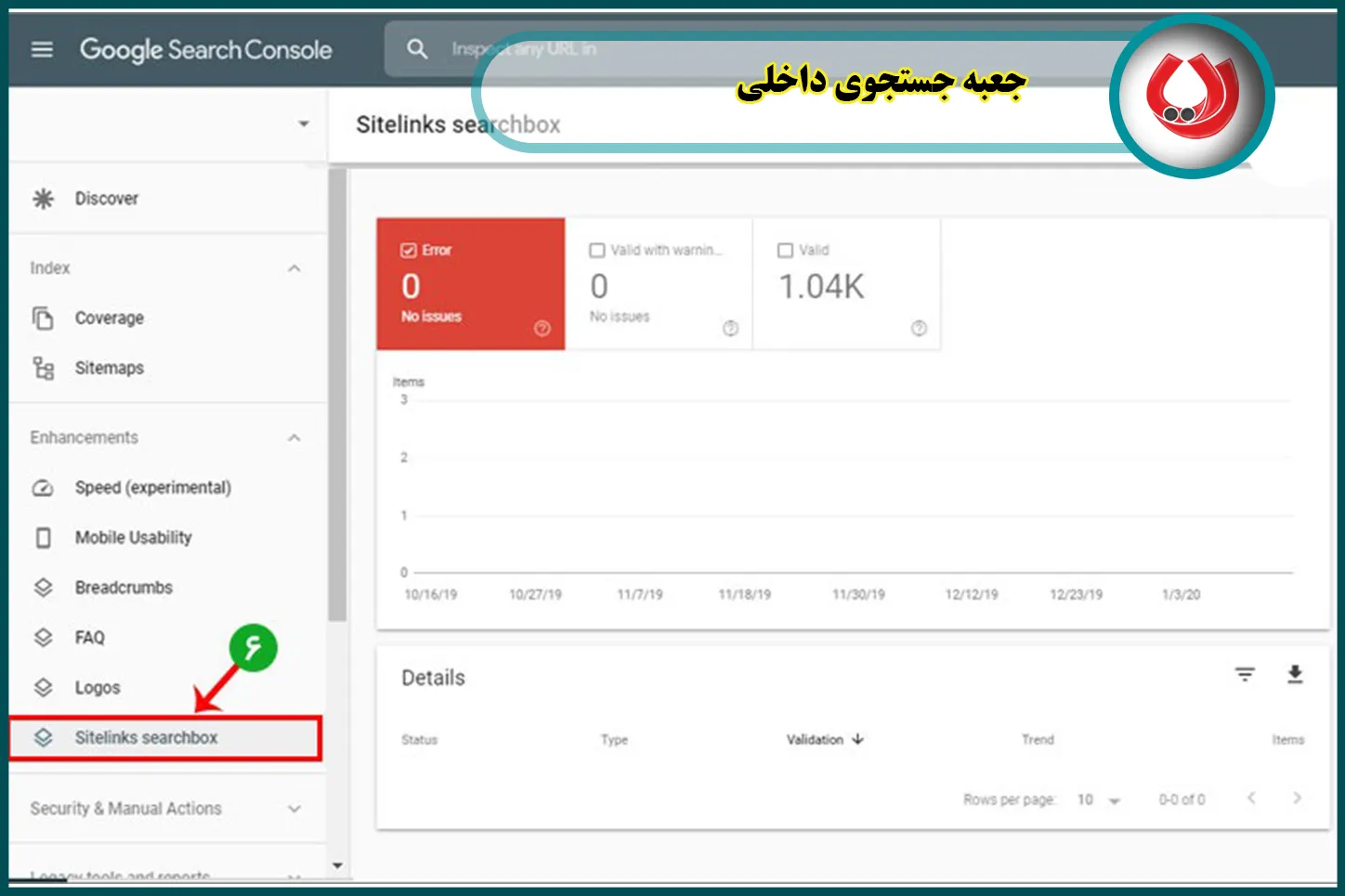1345x896 pixels.
Task: Click the Items column header
Action: [x=1288, y=740]
